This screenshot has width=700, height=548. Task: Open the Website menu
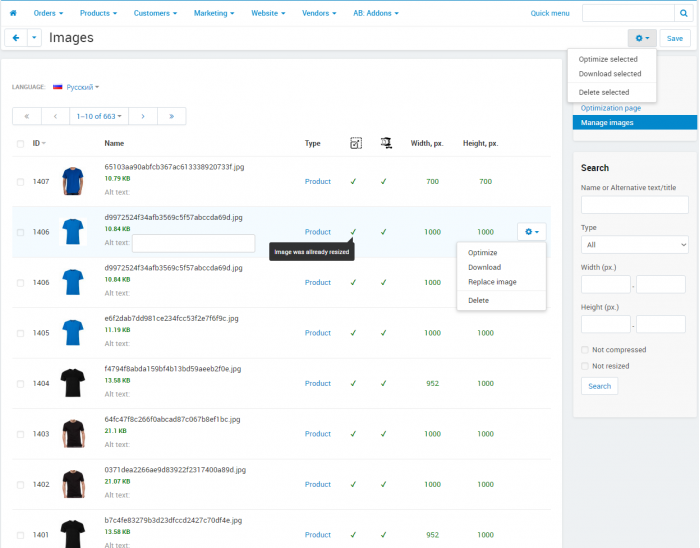point(268,13)
